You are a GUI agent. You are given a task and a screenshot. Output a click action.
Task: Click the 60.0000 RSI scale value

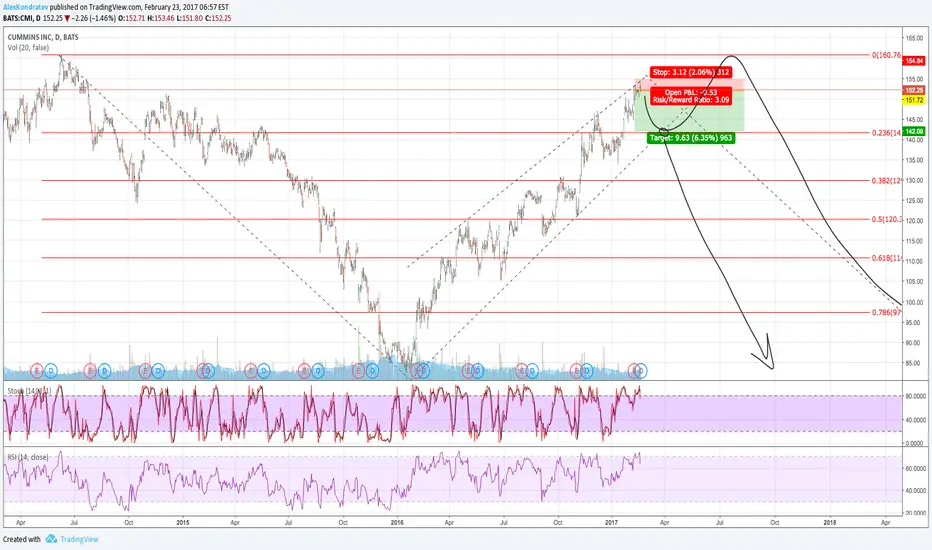click(x=916, y=469)
